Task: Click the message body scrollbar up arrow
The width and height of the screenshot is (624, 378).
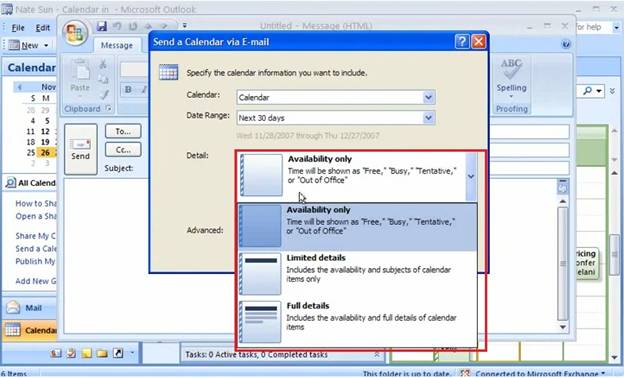Action: coord(562,201)
